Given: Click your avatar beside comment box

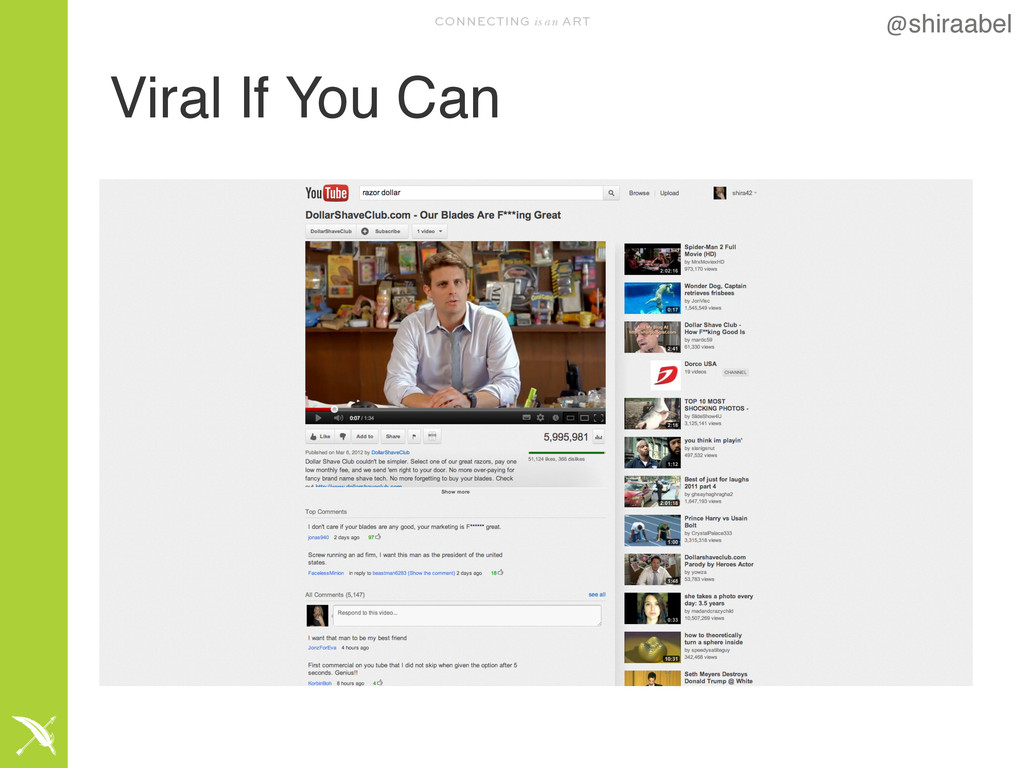Looking at the screenshot, I should pos(317,615).
